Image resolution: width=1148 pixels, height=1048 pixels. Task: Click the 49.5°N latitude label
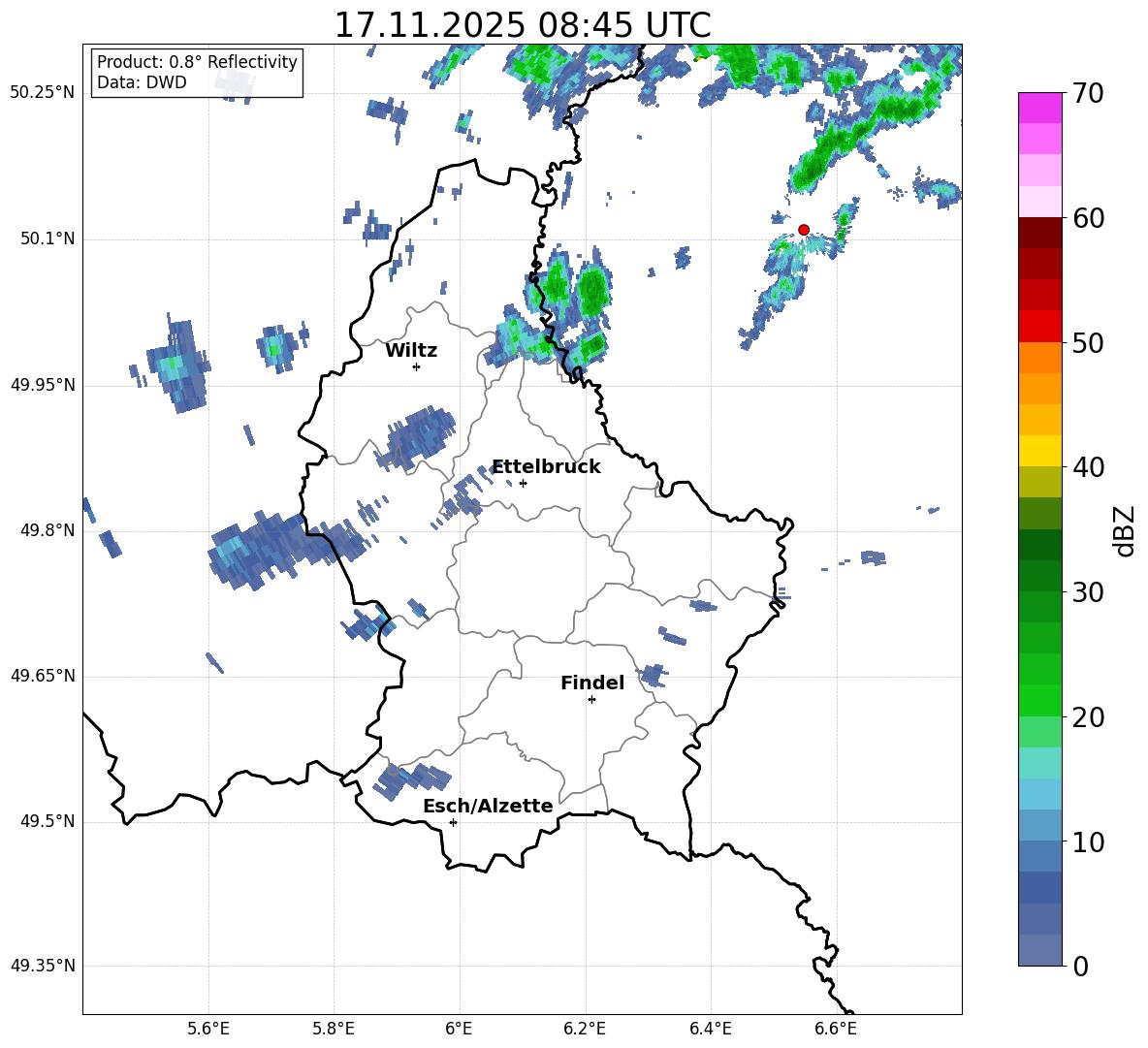tap(48, 821)
